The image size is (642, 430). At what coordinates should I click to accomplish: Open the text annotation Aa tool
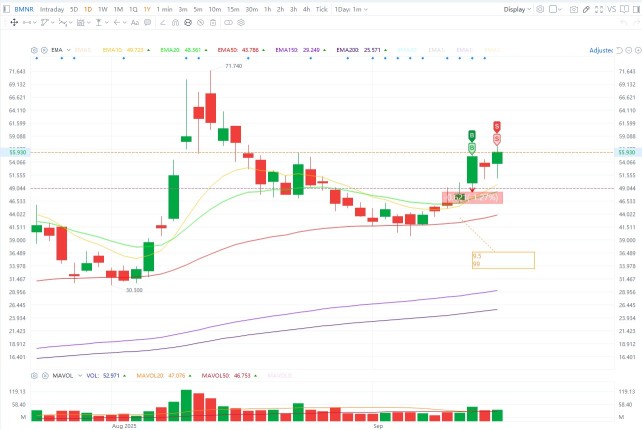(x=135, y=23)
